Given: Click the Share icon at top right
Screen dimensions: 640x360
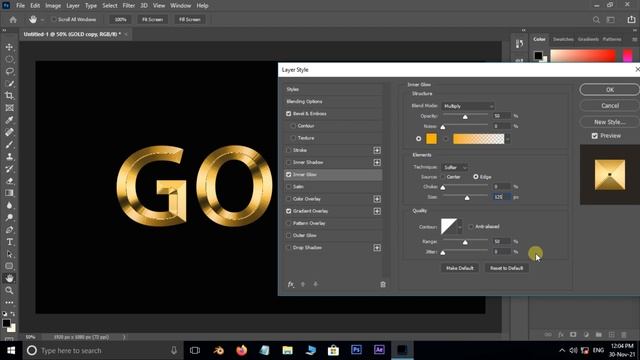Looking at the screenshot, I should point(631,20).
